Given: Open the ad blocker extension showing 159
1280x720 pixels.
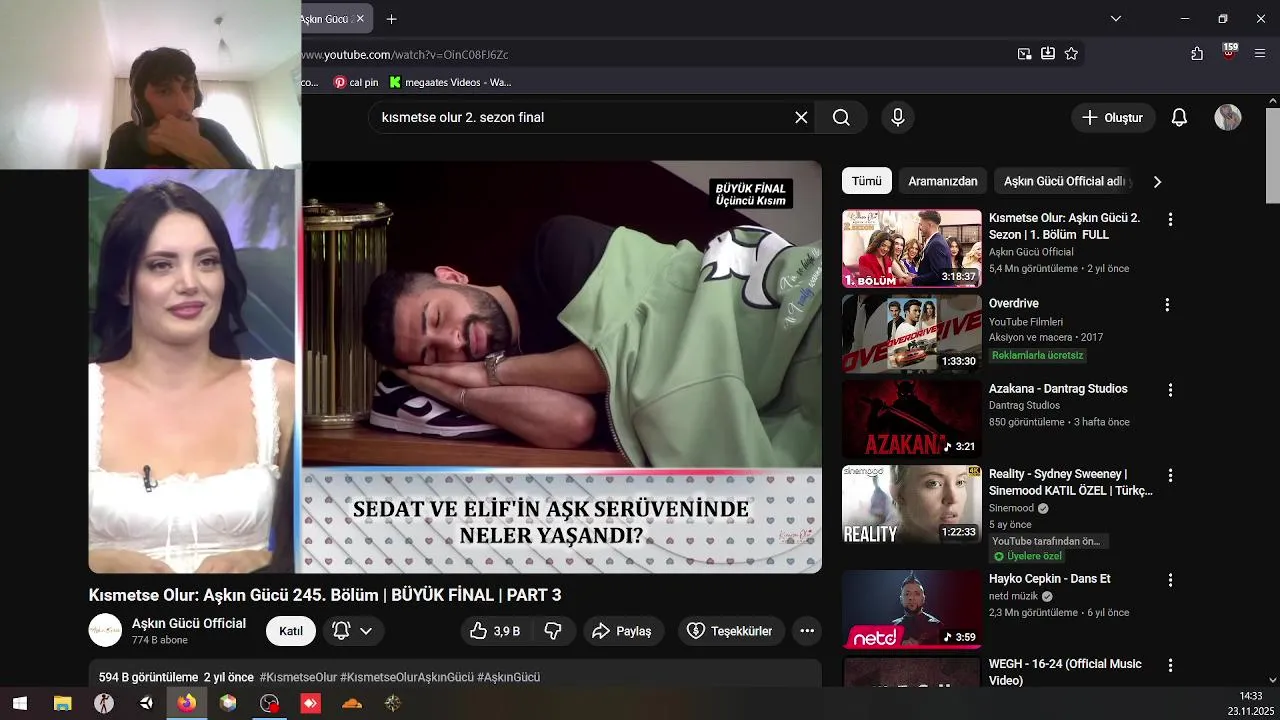Looking at the screenshot, I should [x=1229, y=53].
